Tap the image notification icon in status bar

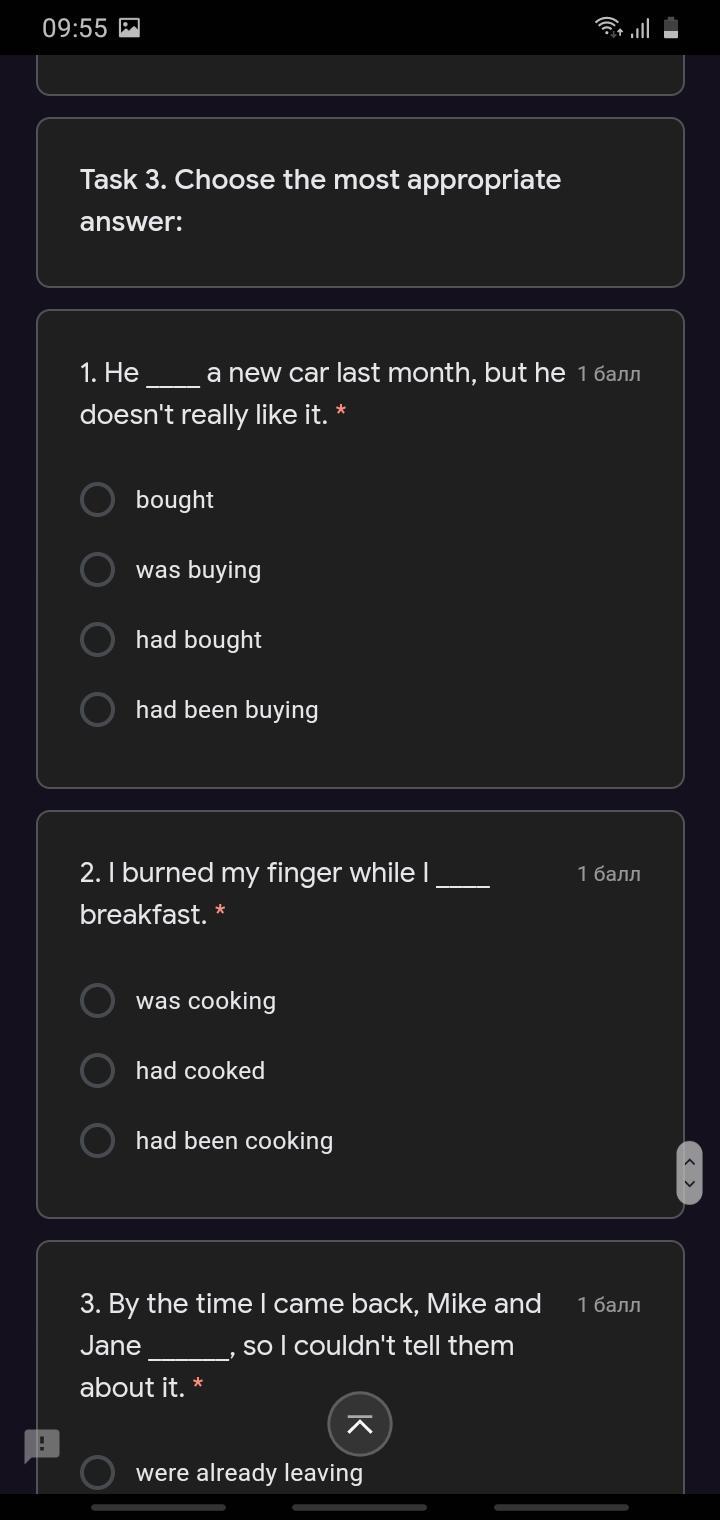tap(129, 28)
